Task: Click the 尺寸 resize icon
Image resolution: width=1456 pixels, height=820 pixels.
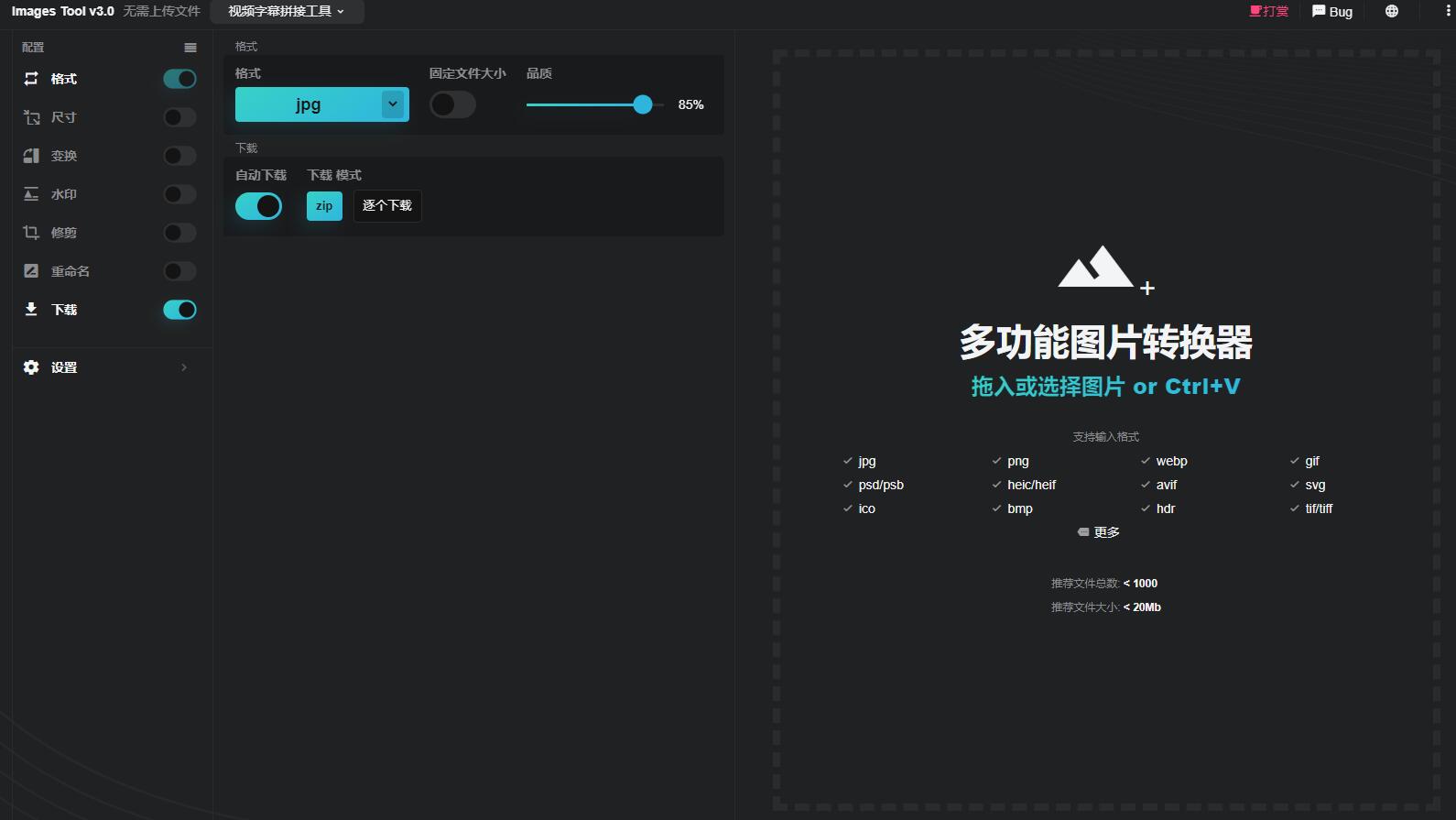Action: (31, 117)
